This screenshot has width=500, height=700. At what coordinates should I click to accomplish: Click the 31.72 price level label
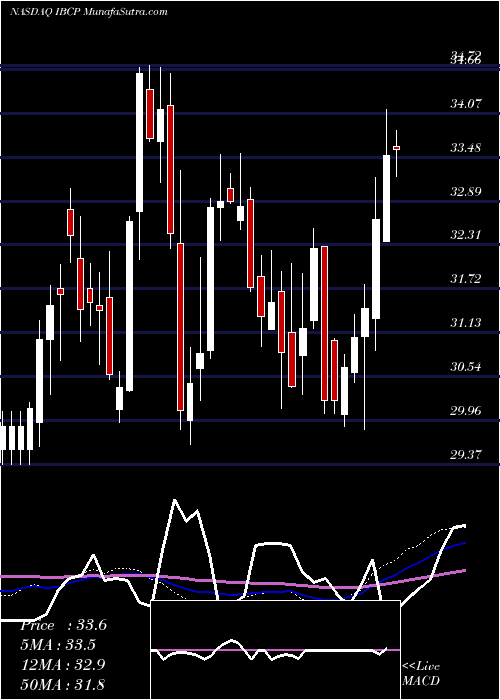[x=466, y=279]
